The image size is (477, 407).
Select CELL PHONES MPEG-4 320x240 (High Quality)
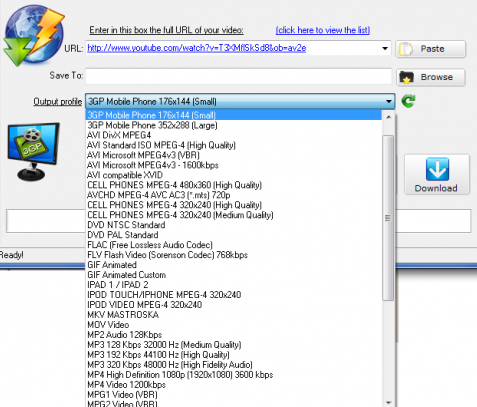(x=234, y=205)
